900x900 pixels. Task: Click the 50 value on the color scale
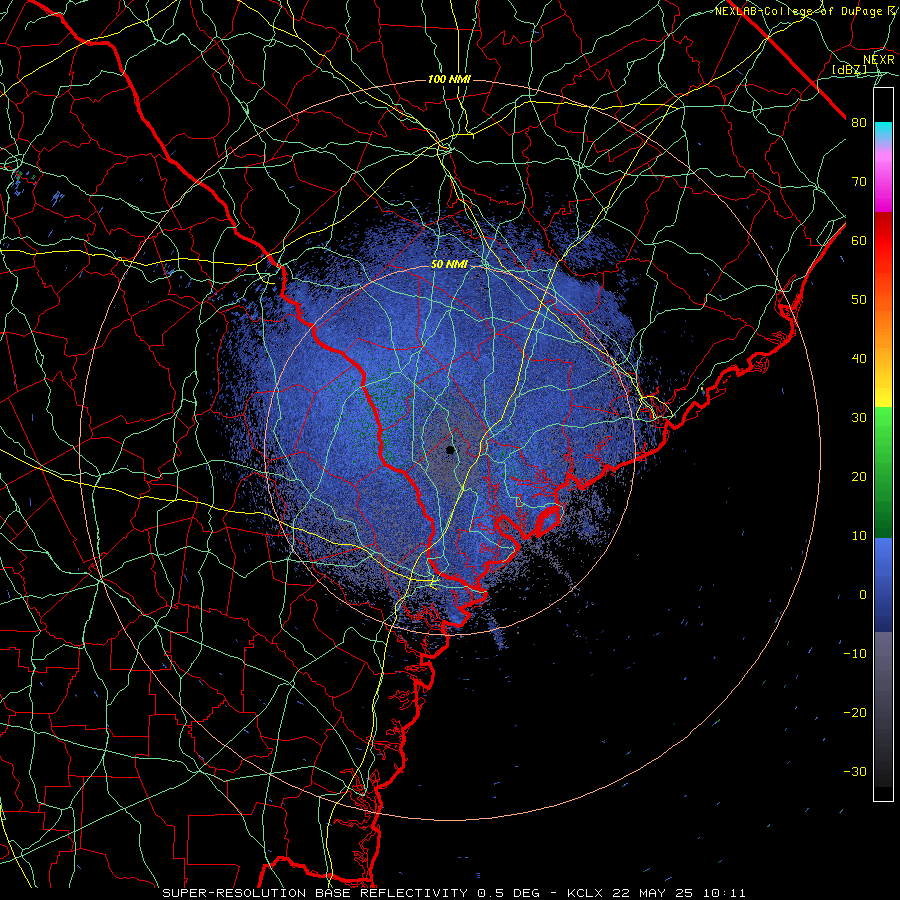point(859,300)
